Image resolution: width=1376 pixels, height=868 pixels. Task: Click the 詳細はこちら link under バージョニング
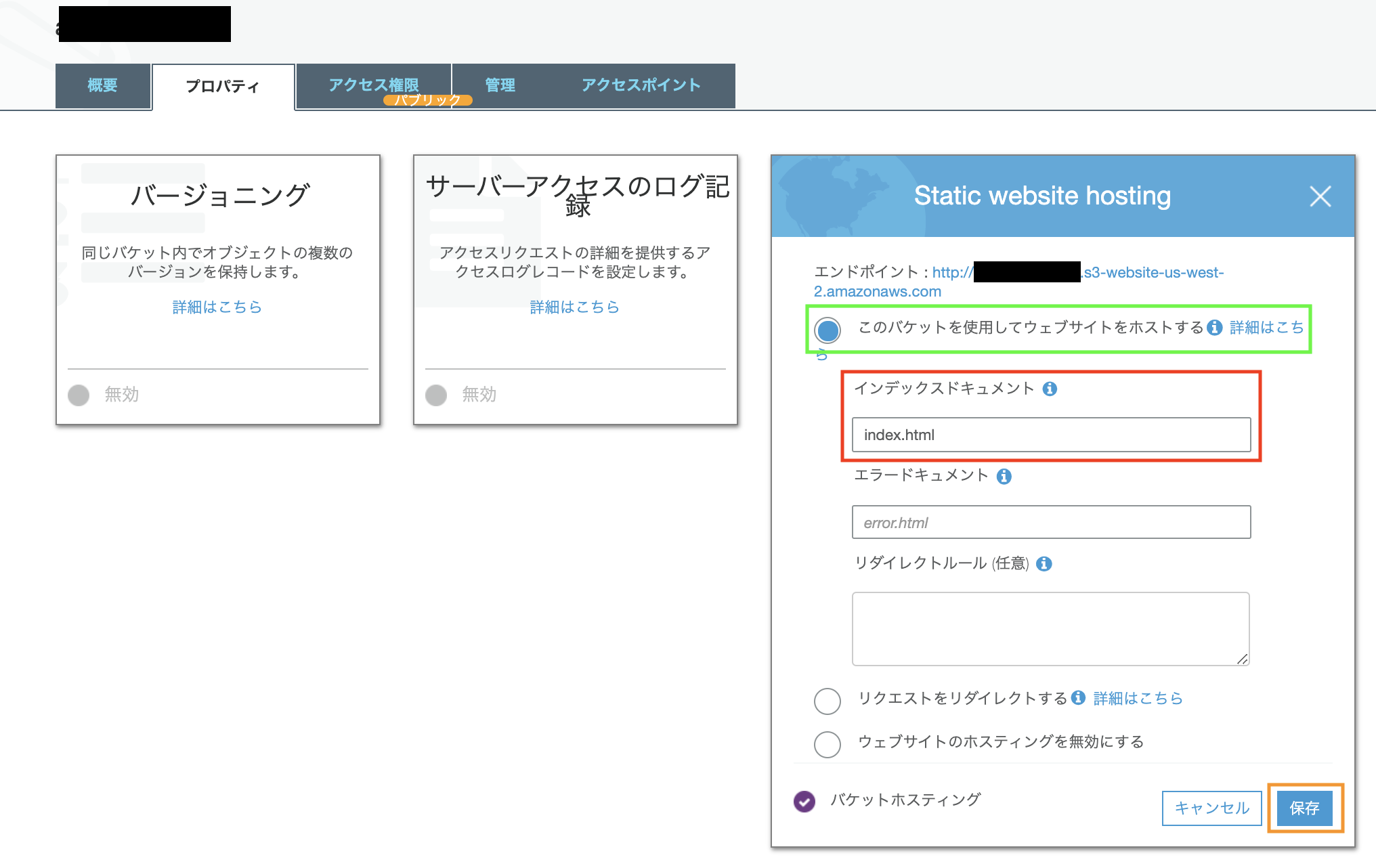(x=217, y=307)
